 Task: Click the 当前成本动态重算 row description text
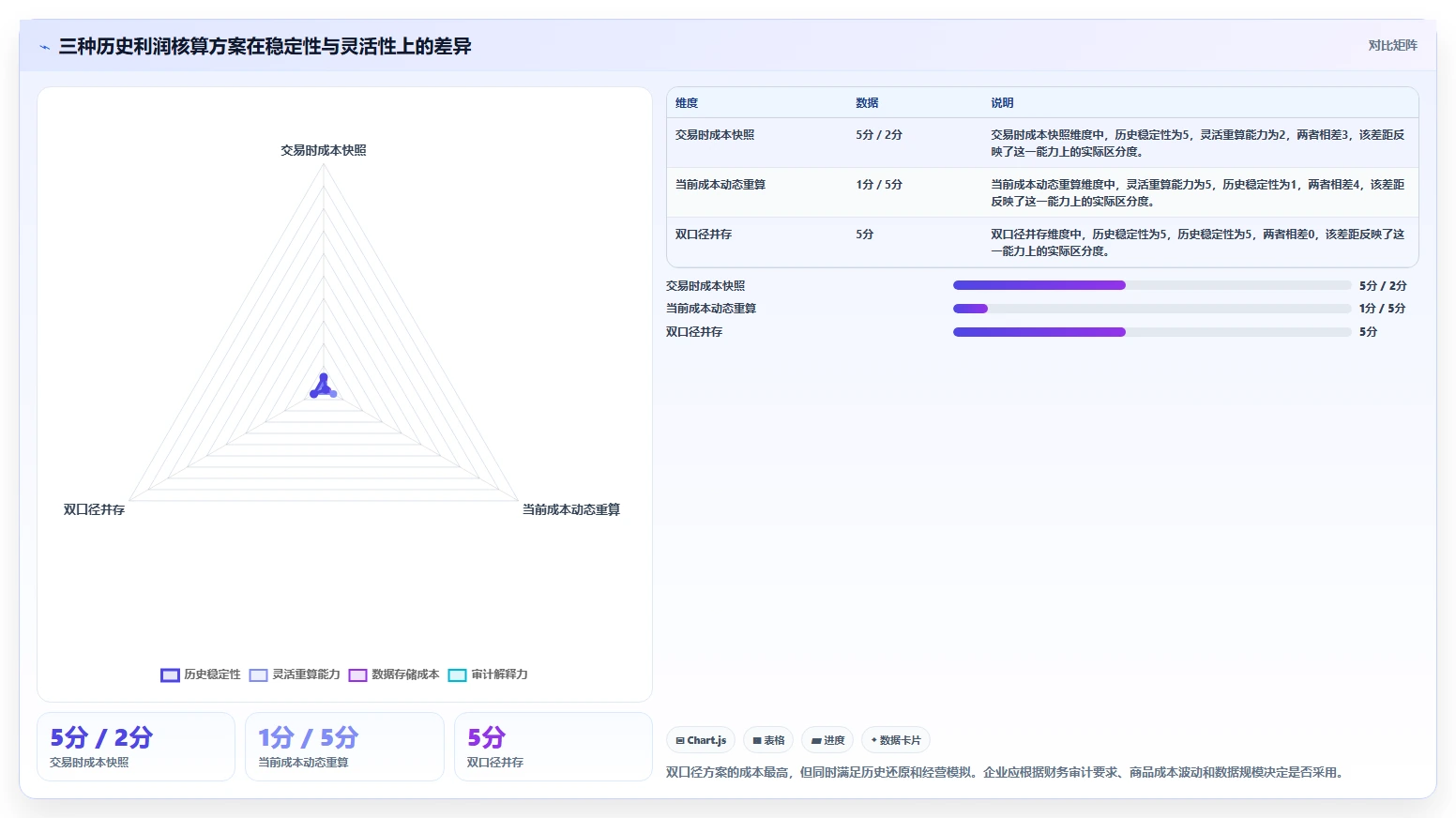tap(1198, 193)
